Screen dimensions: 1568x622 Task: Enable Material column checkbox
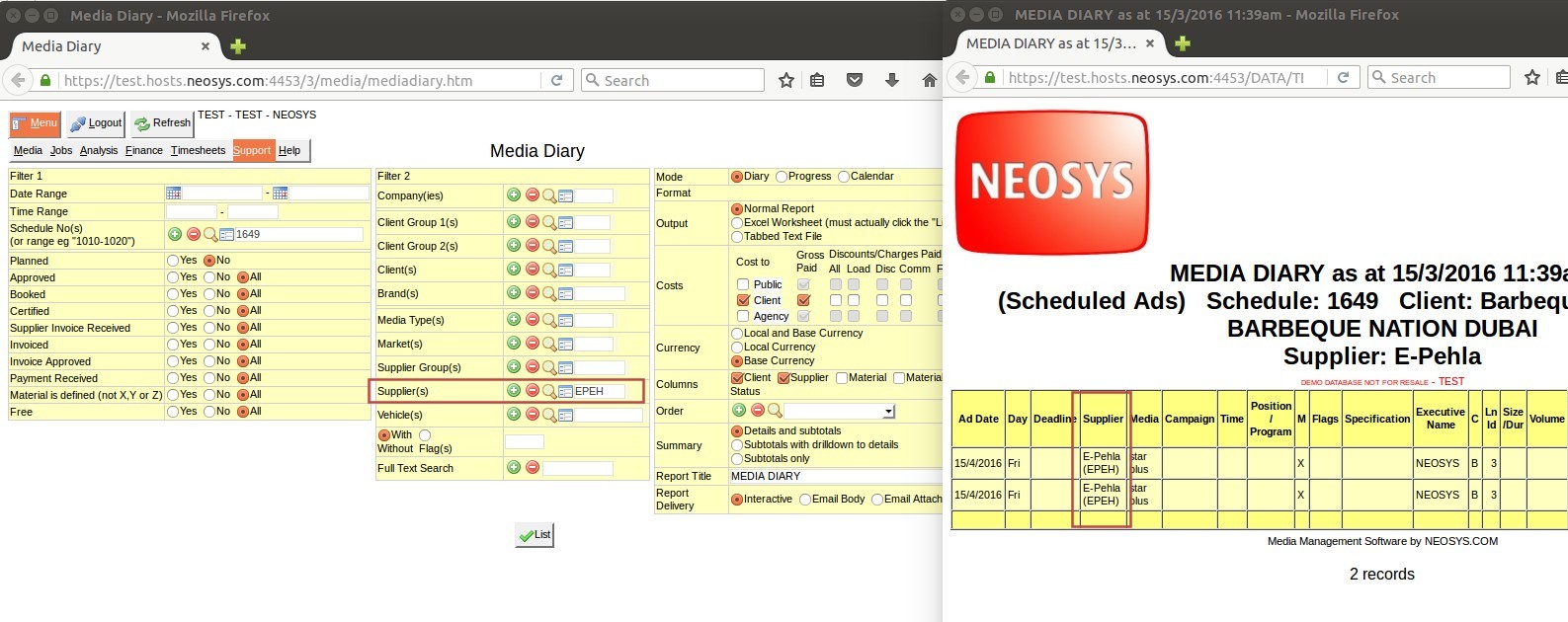pyautogui.click(x=842, y=377)
